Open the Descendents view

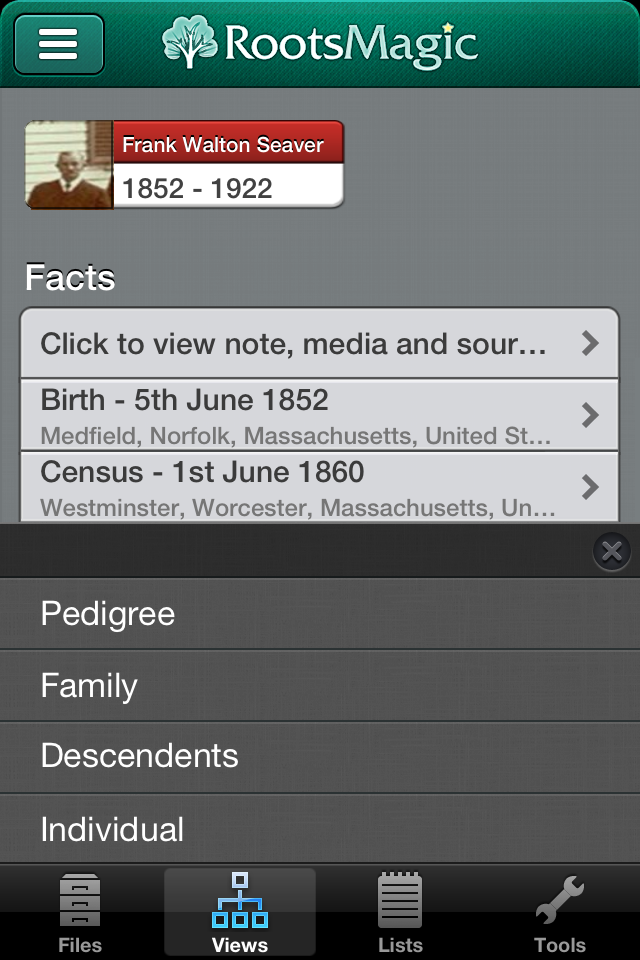point(140,758)
